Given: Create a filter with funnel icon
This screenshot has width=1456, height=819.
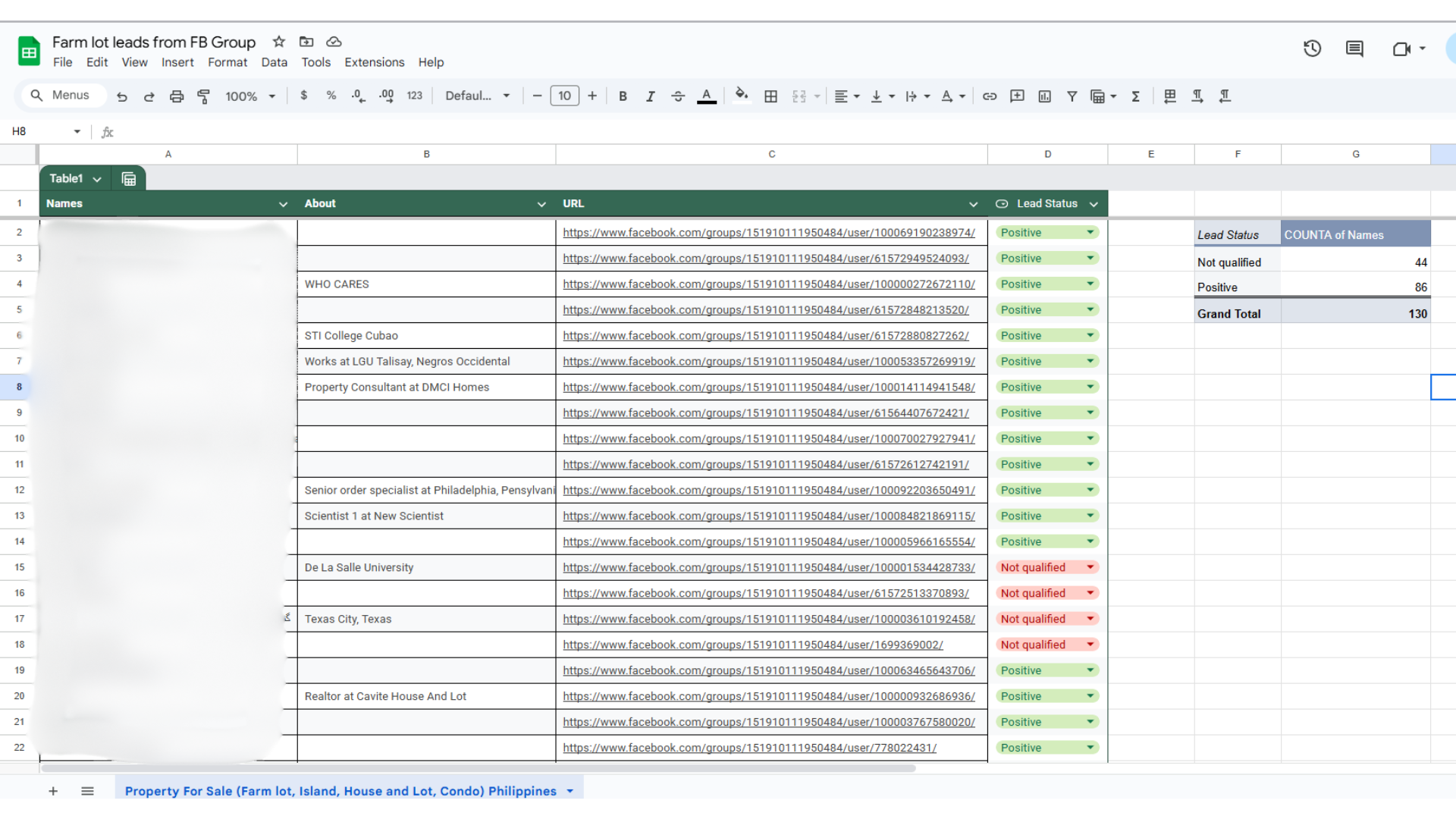Looking at the screenshot, I should click(x=1072, y=96).
